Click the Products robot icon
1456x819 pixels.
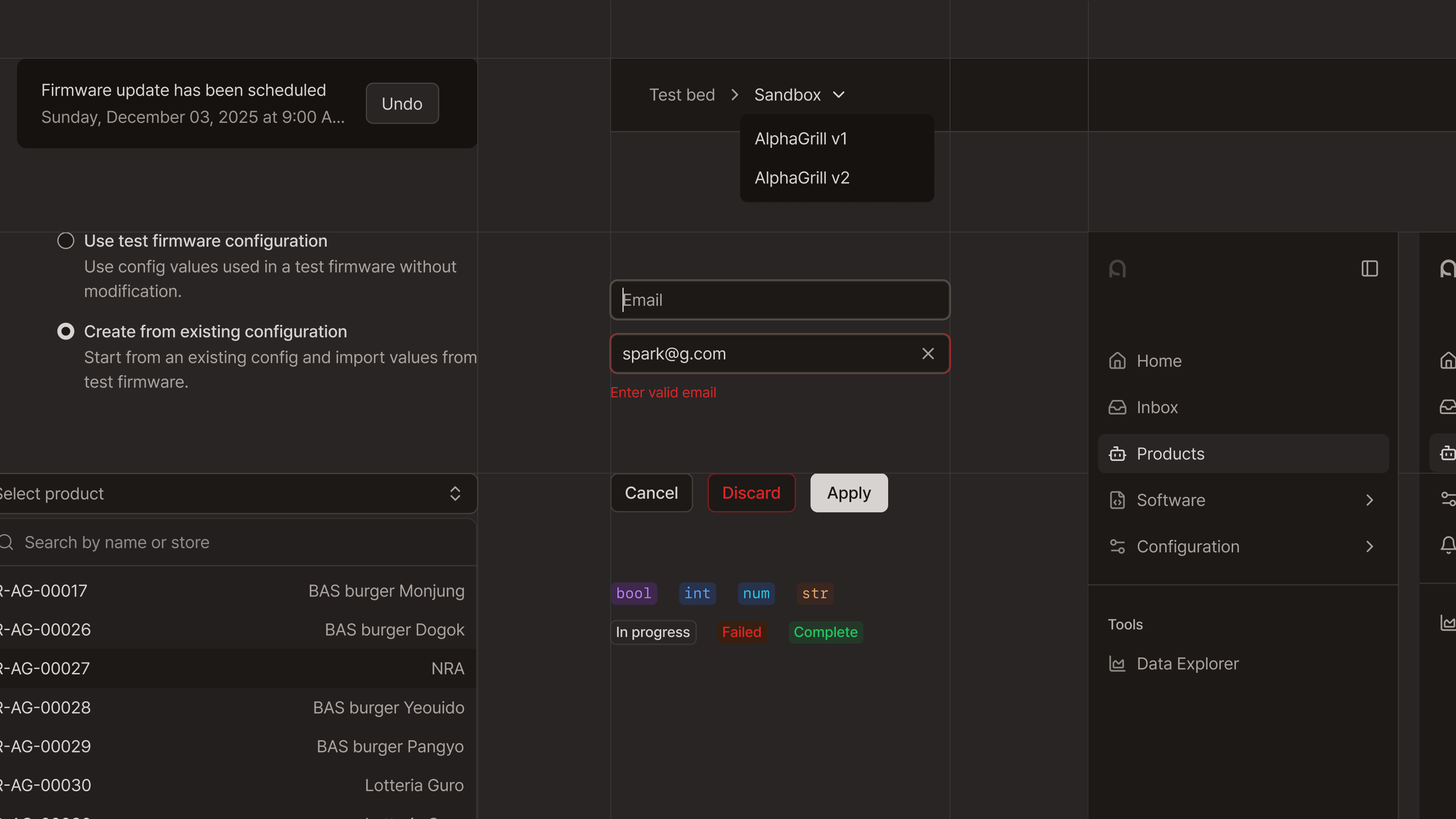click(1117, 453)
